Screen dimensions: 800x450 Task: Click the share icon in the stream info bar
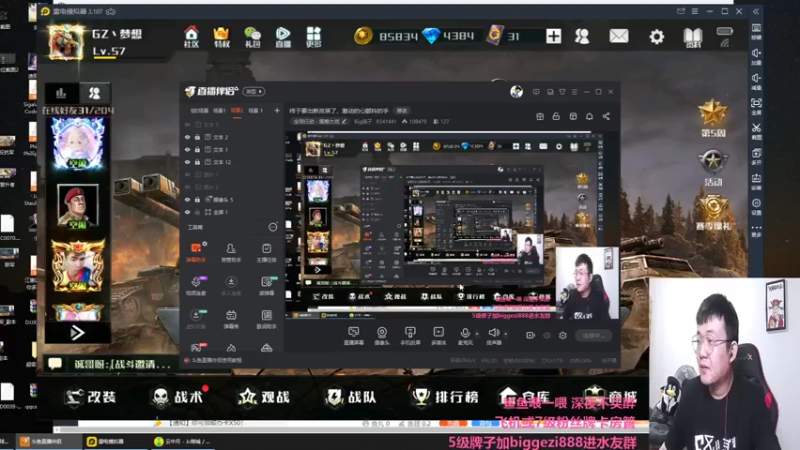[x=606, y=116]
